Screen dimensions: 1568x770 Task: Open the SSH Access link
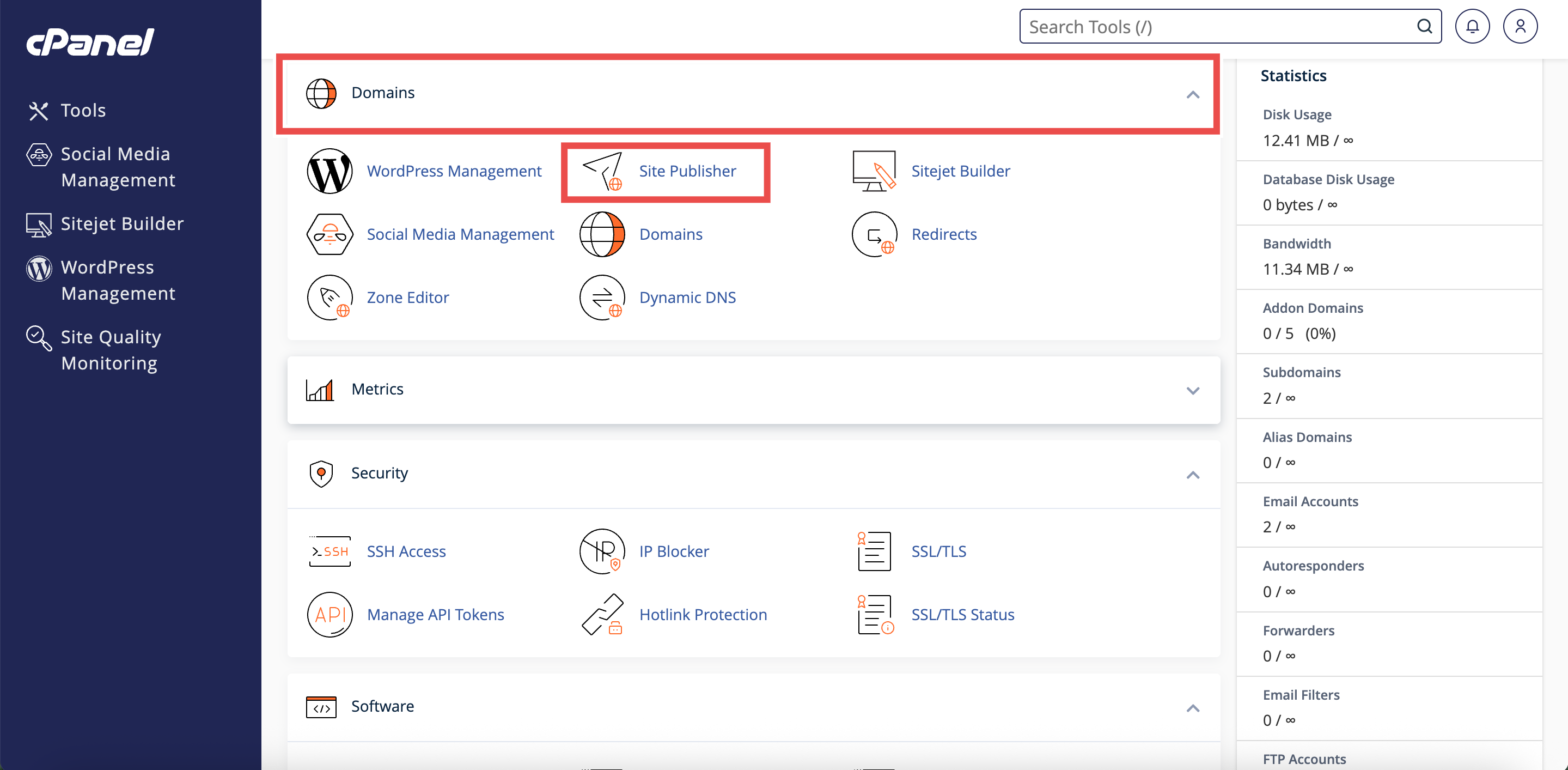coord(406,551)
